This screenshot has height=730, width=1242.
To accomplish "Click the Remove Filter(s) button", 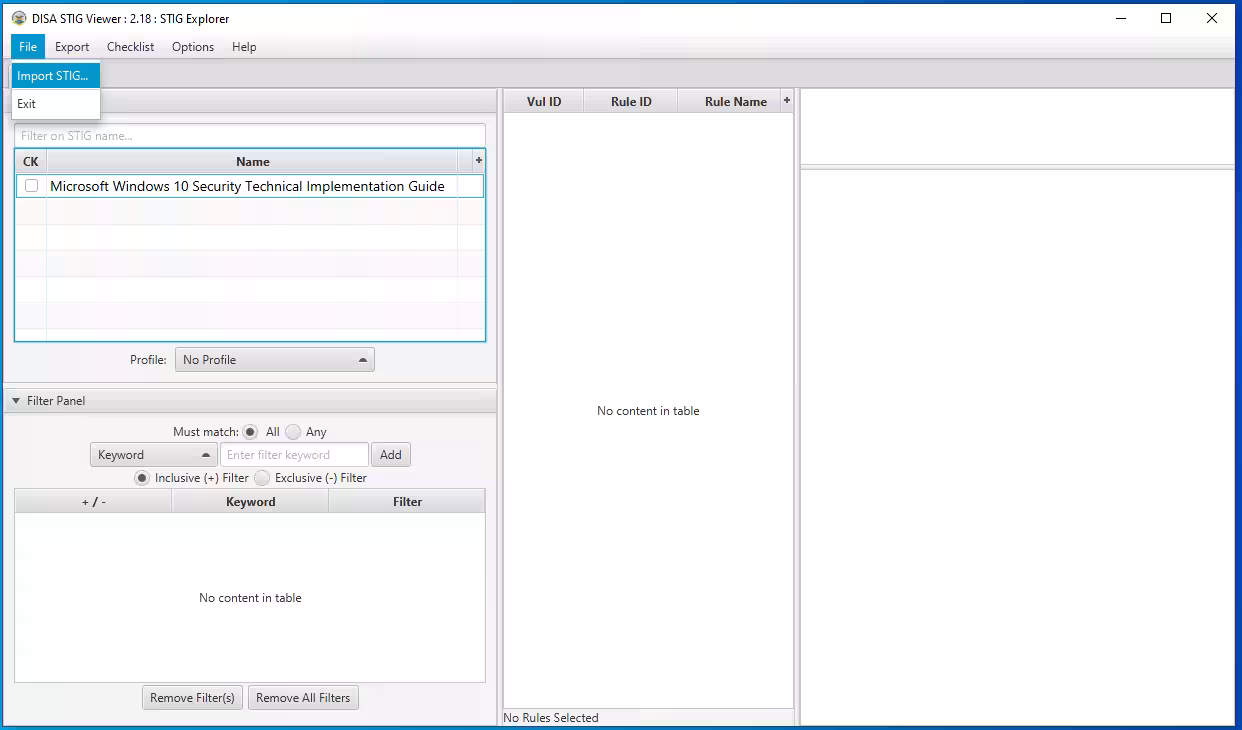I will [x=192, y=698].
